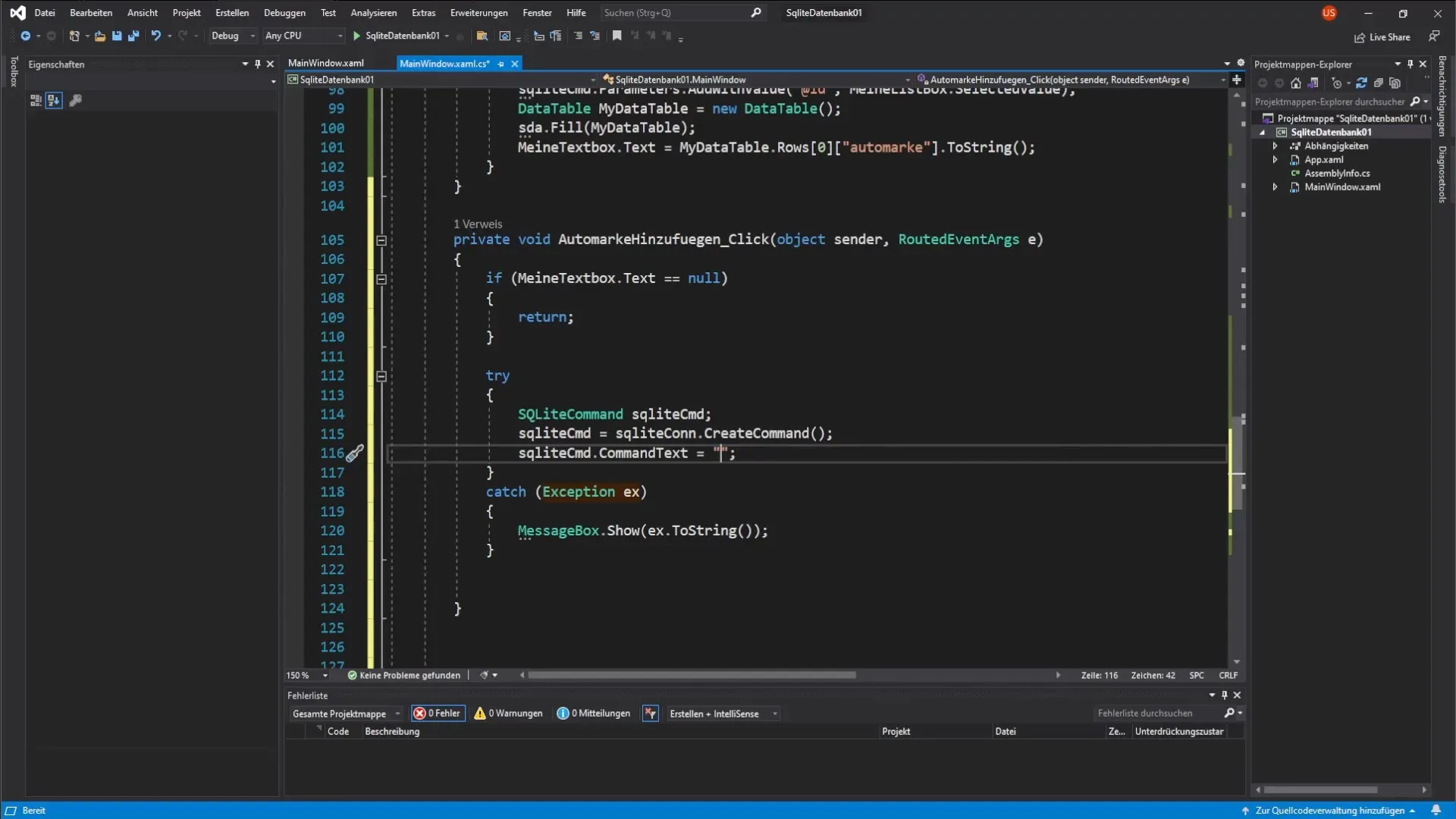Image resolution: width=1456 pixels, height=819 pixels.
Task: Click the pending changes filter clock icon
Action: [x=1337, y=83]
